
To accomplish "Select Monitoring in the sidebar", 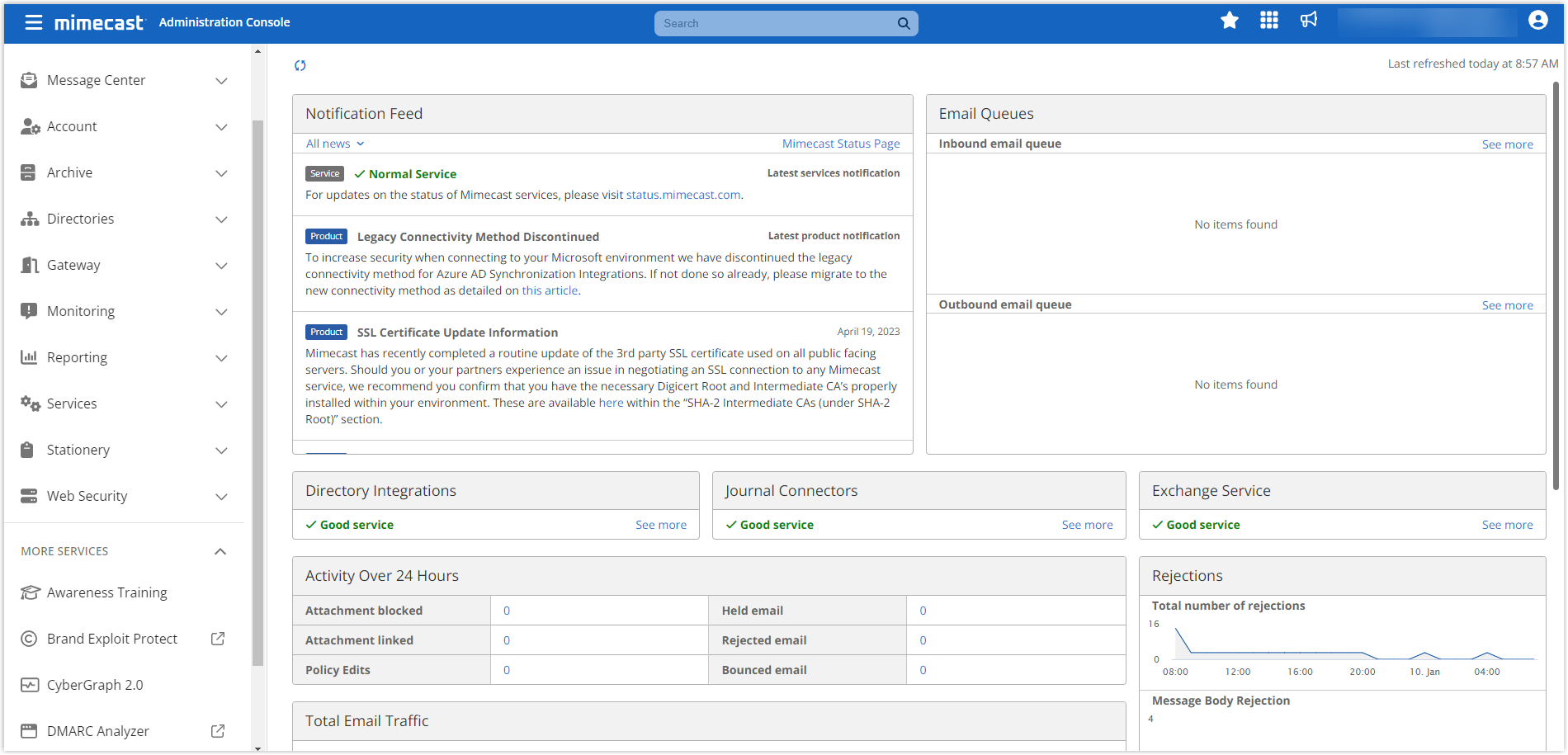I will [x=81, y=311].
